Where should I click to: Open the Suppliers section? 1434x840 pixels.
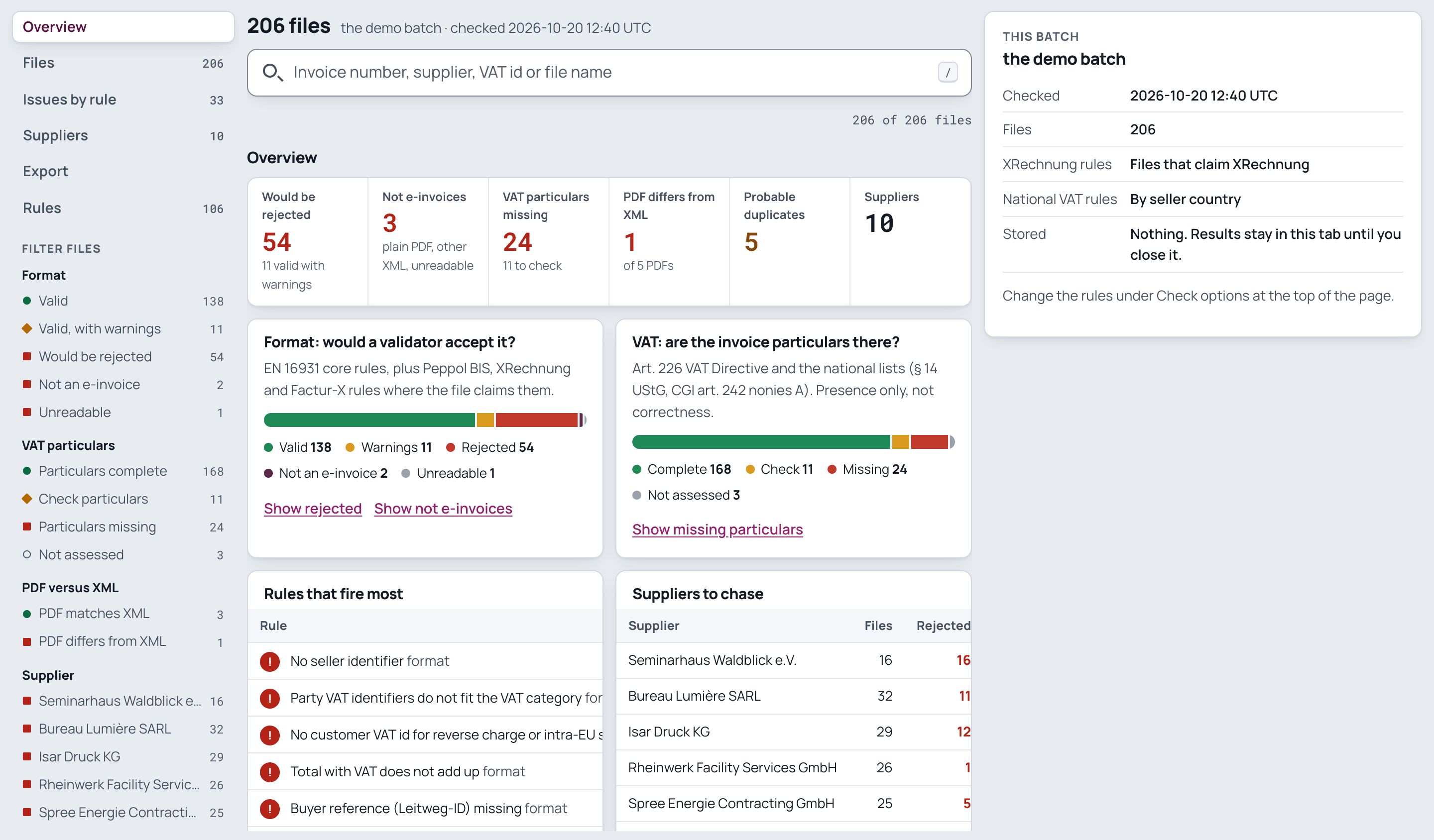pos(123,135)
